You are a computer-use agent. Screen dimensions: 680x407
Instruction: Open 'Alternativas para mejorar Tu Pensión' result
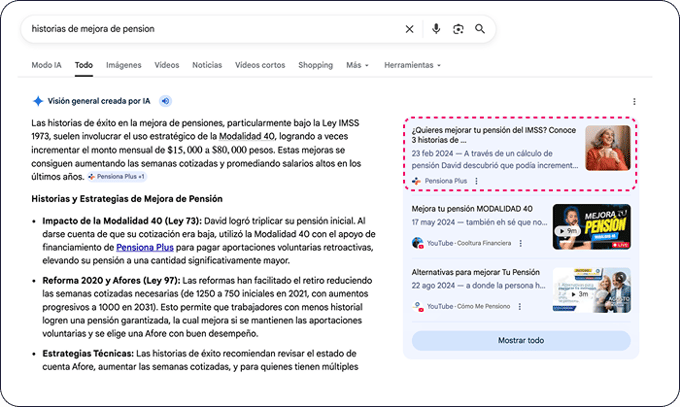[475, 272]
